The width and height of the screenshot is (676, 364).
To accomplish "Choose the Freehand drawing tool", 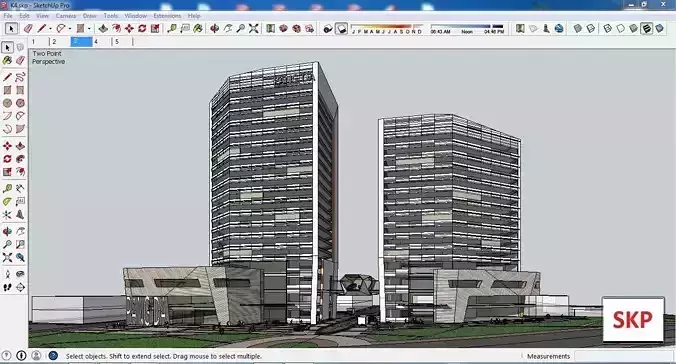I will 20,77.
